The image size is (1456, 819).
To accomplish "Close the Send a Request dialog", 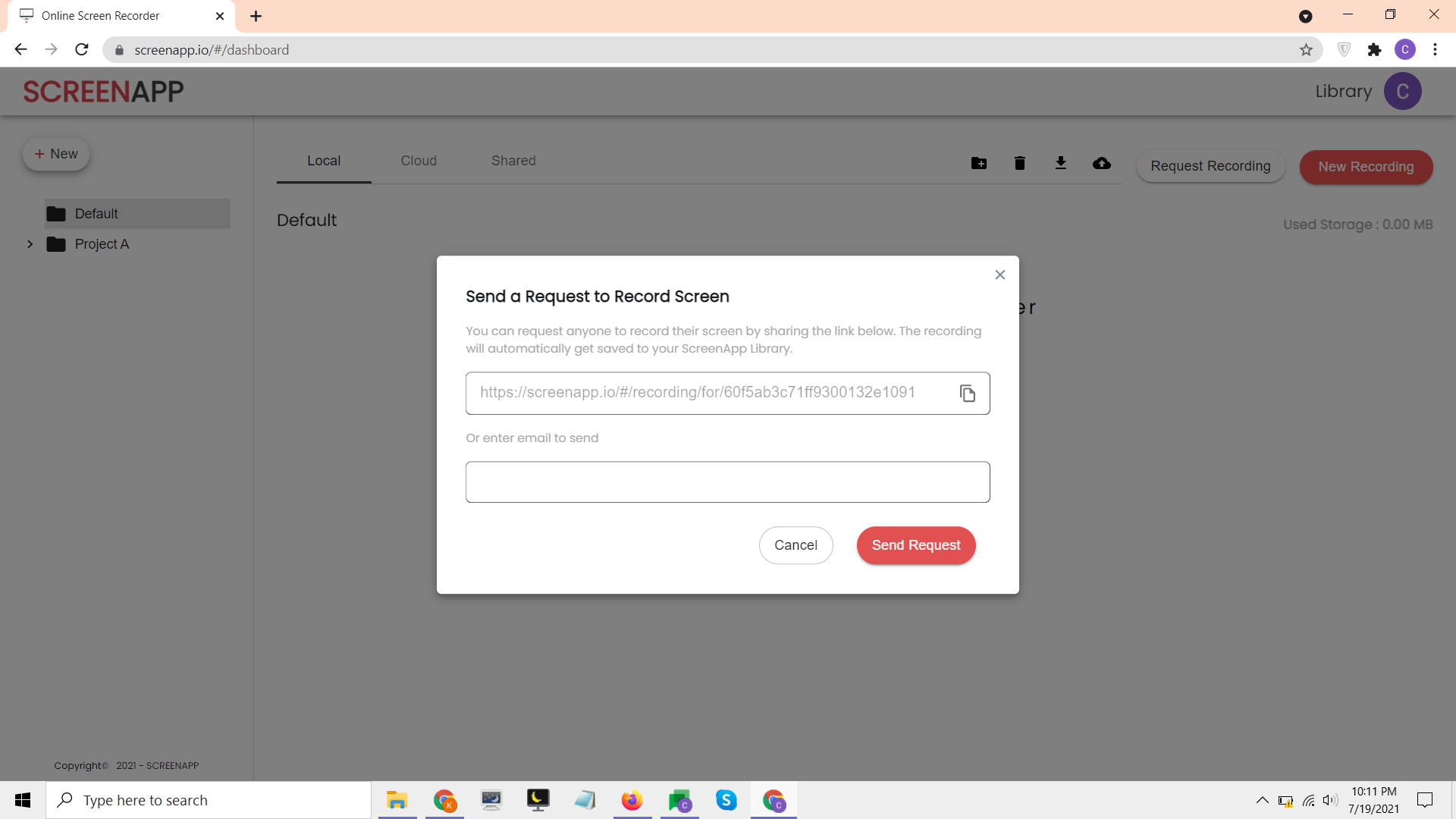I will pos(999,275).
